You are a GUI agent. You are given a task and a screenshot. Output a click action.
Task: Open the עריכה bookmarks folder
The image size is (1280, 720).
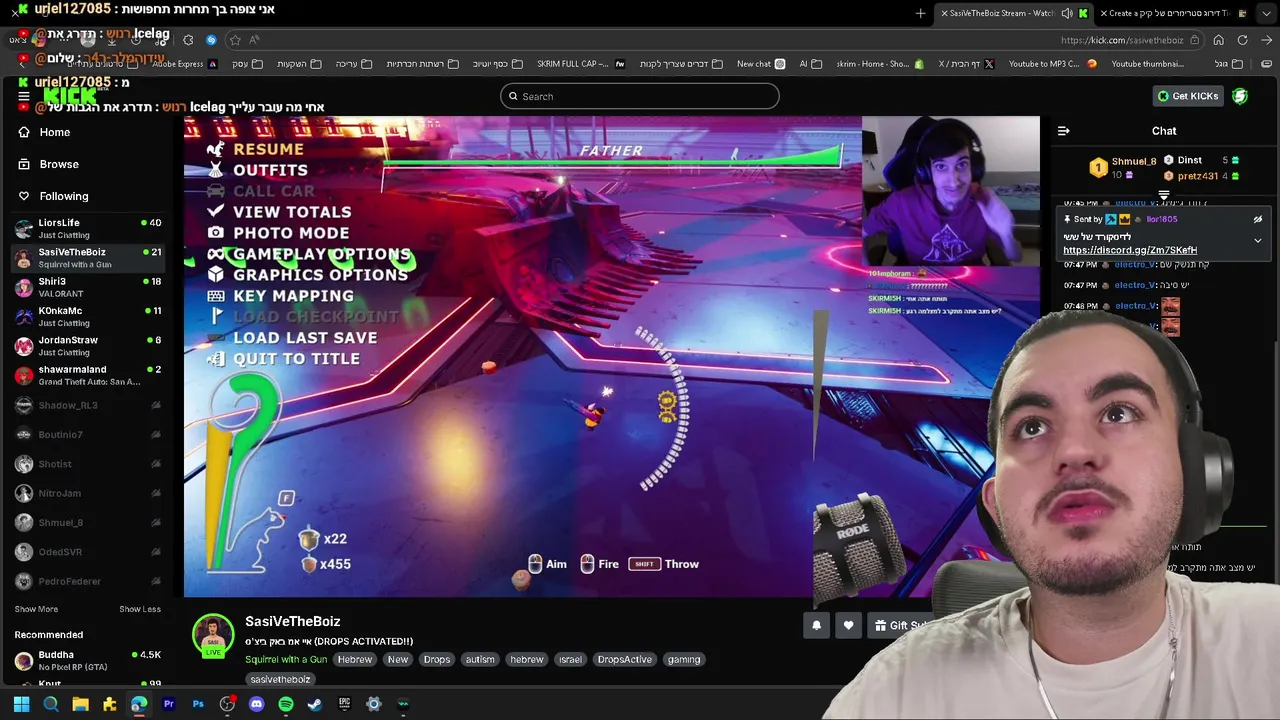354,64
